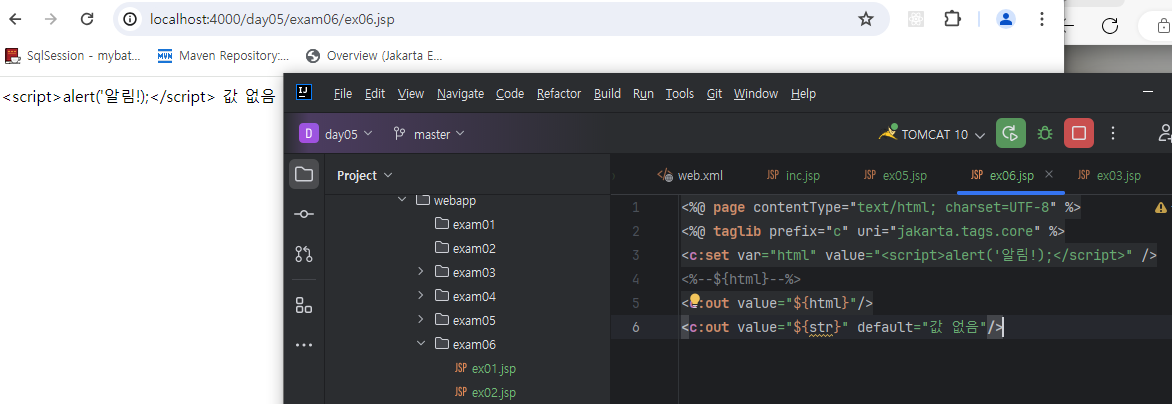Viewport: 1172px width, 404px height.
Task: Open the Window menu
Action: [x=756, y=93]
